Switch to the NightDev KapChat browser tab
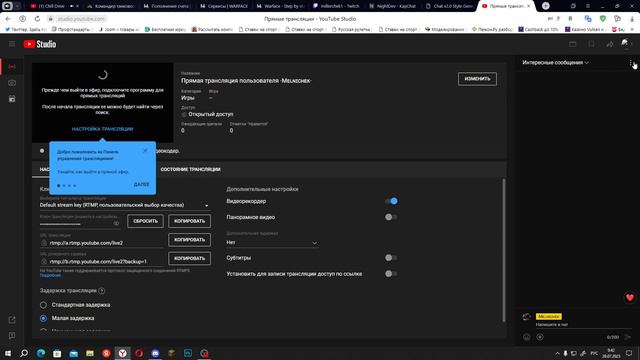 coord(393,6)
